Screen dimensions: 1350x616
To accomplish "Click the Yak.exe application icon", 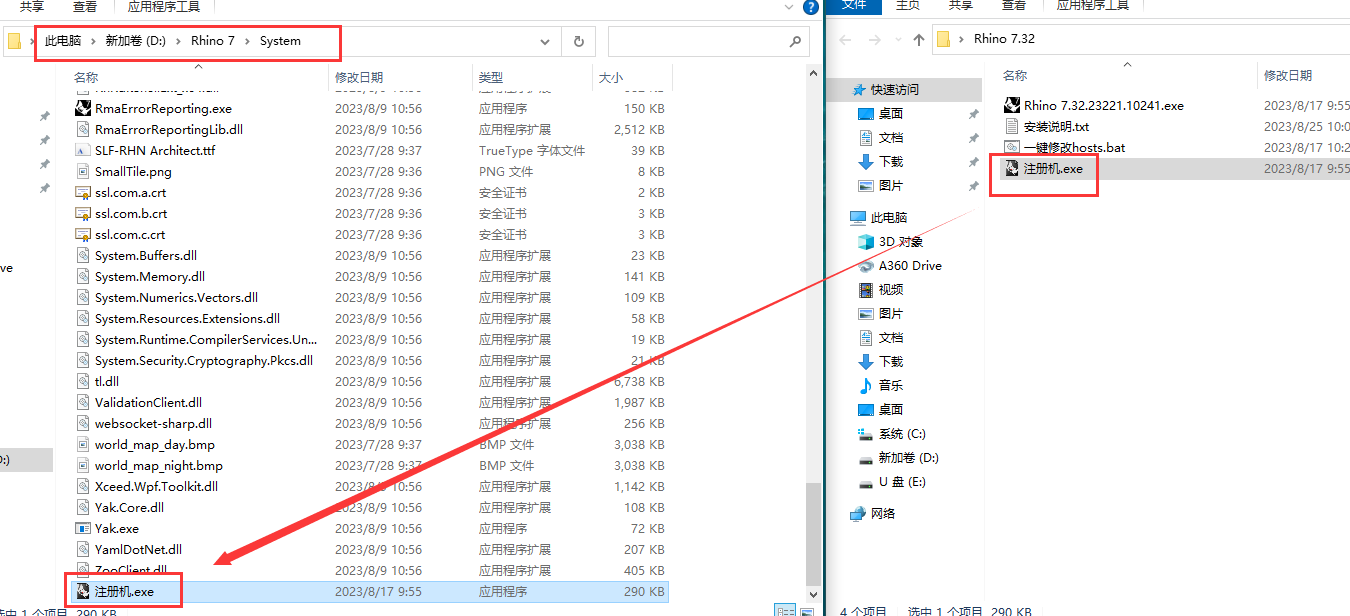I will 83,528.
